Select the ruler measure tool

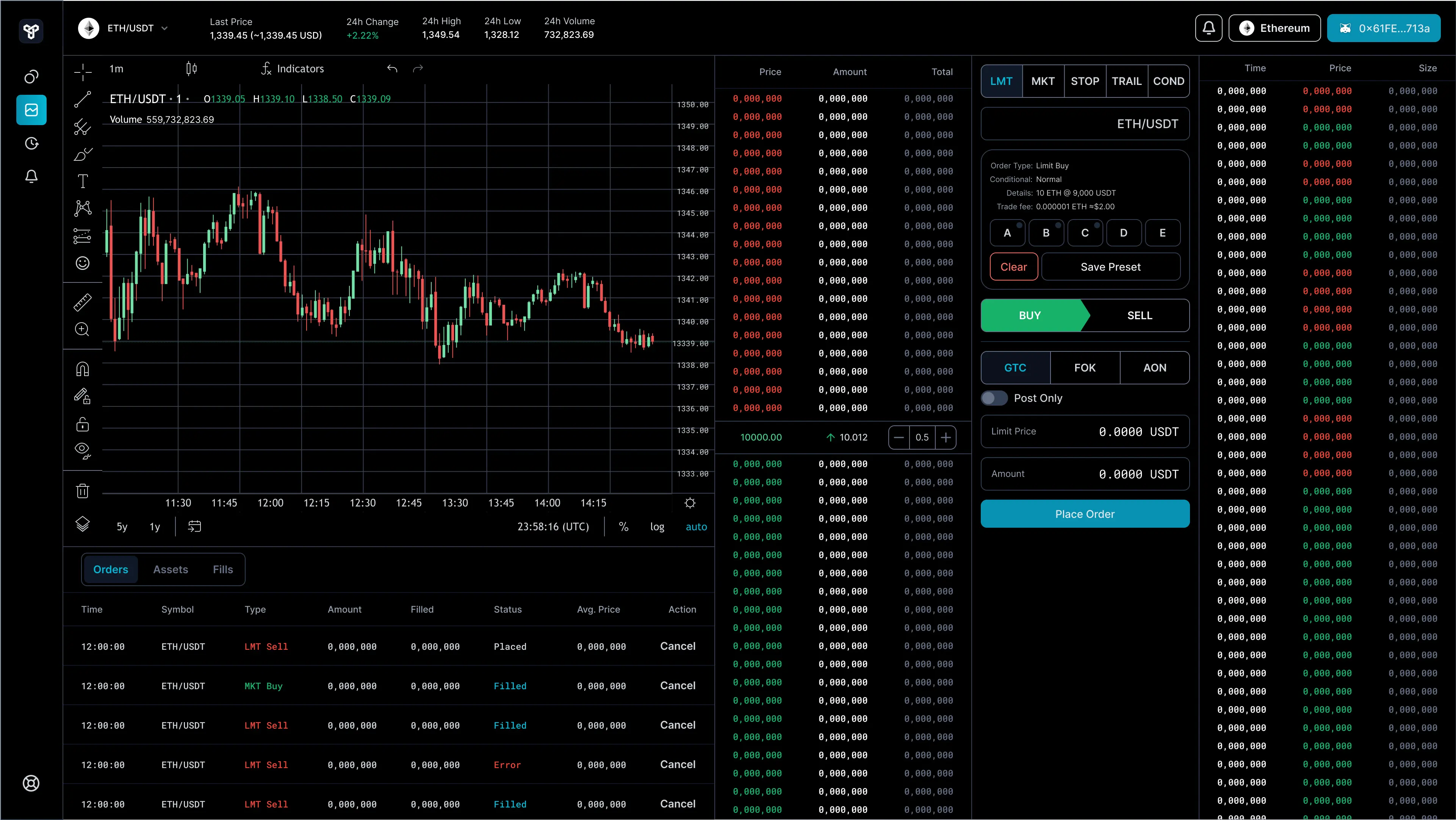(x=83, y=302)
